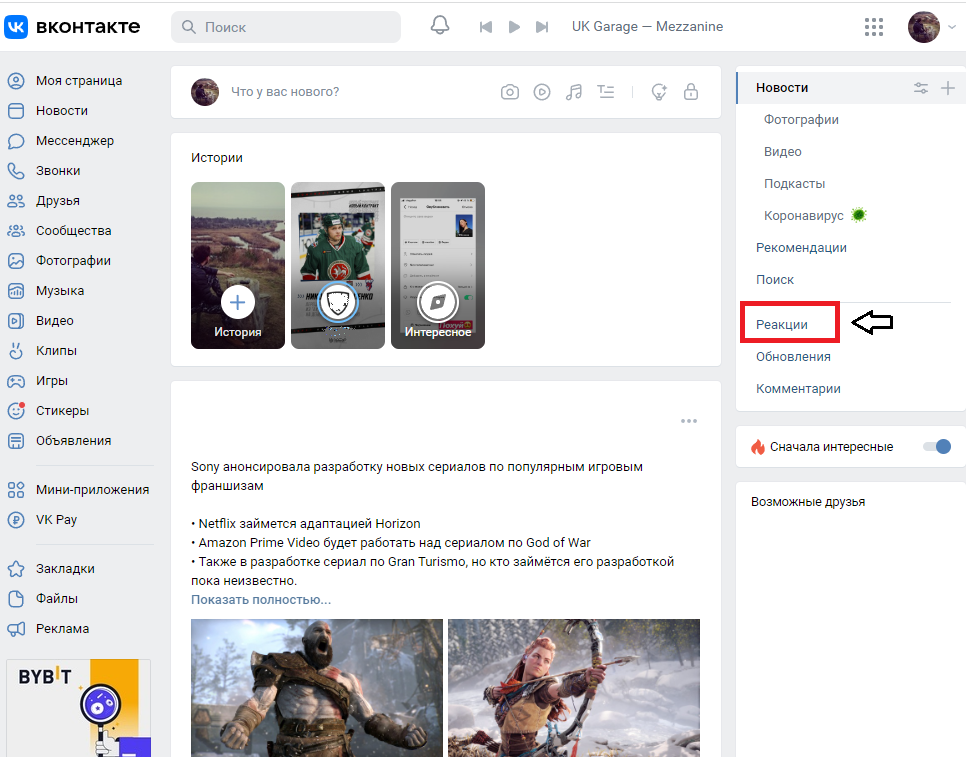
Task: Add a new story with plus
Action: 238,302
